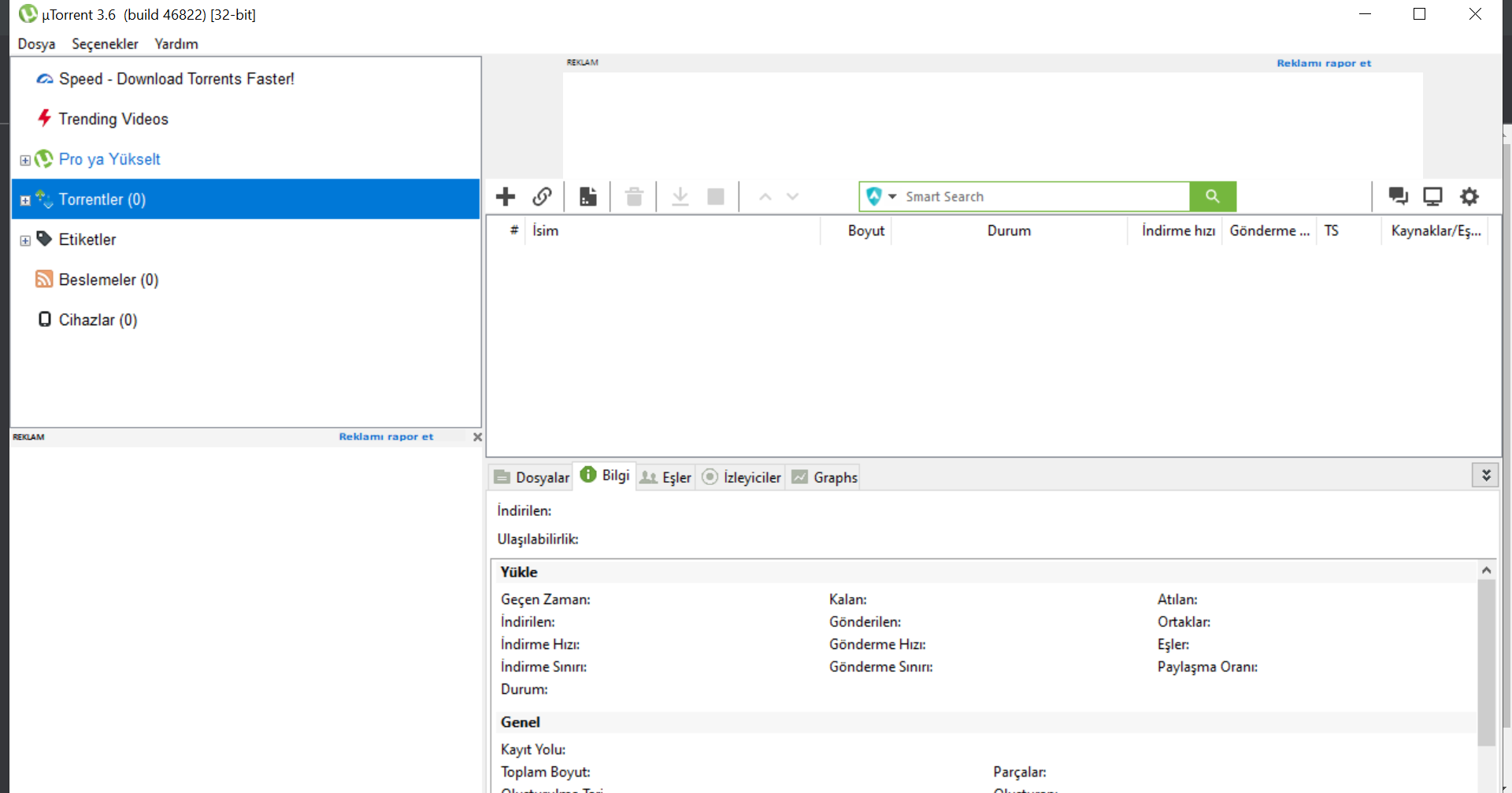The image size is (1512, 793).
Task: Click the Move Down Queue arrow
Action: pyautogui.click(x=793, y=197)
